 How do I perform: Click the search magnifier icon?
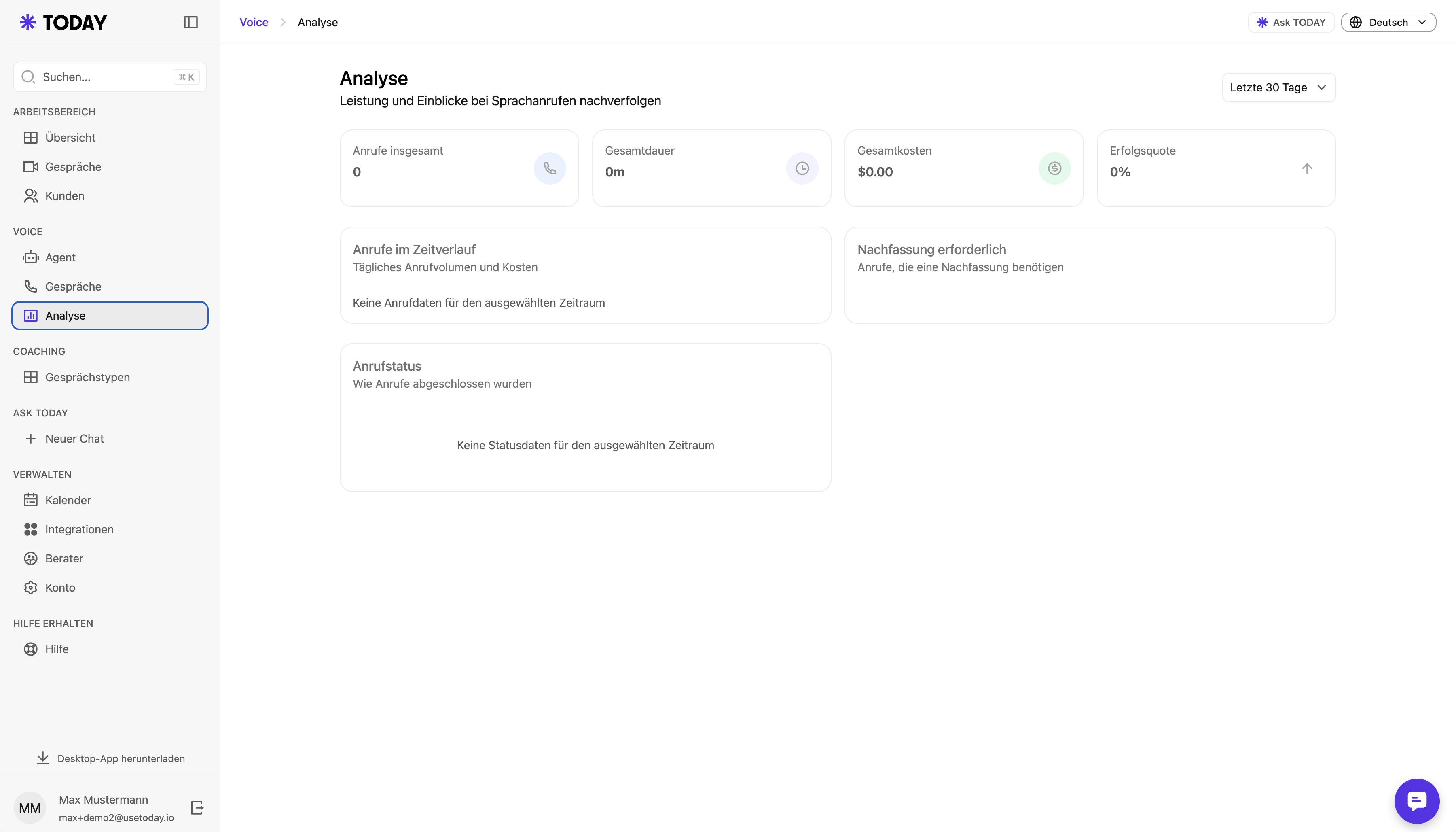click(x=28, y=76)
